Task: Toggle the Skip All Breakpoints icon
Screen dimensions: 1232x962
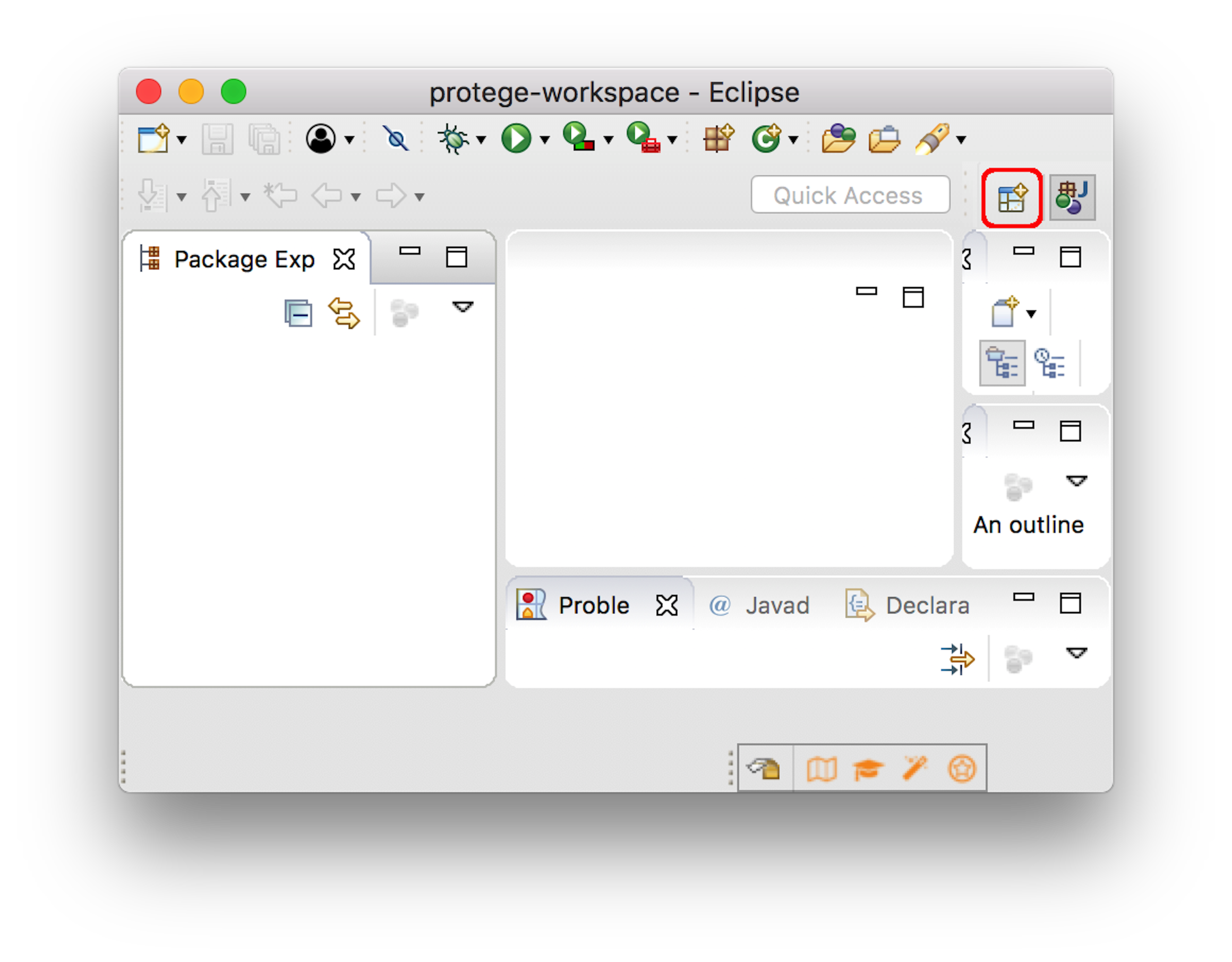Action: [x=396, y=139]
